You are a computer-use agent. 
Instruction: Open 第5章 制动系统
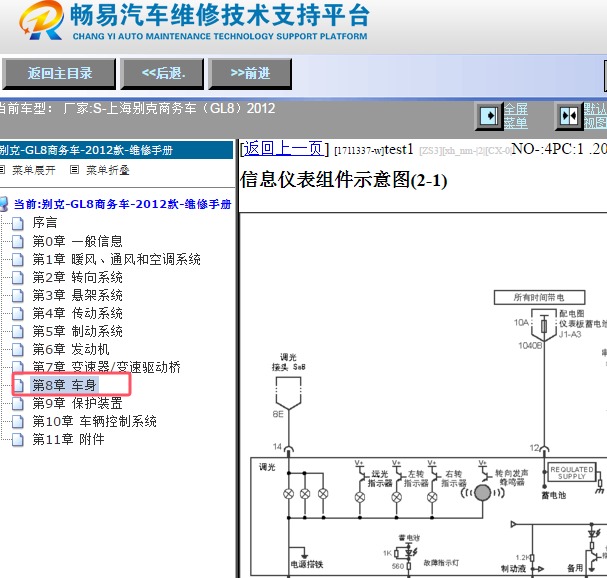[77, 331]
